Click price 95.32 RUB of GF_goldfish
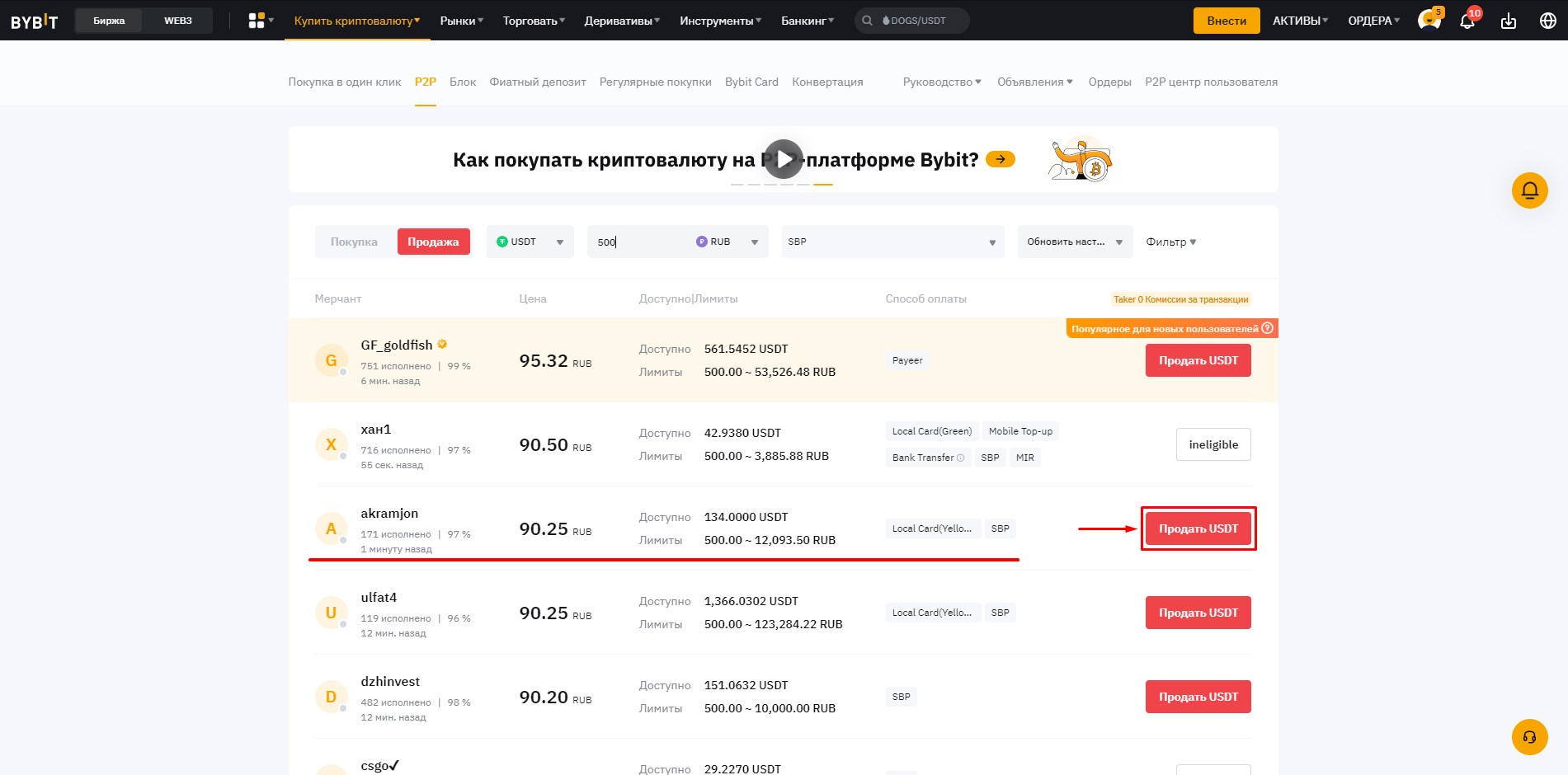1568x775 pixels. pos(555,361)
